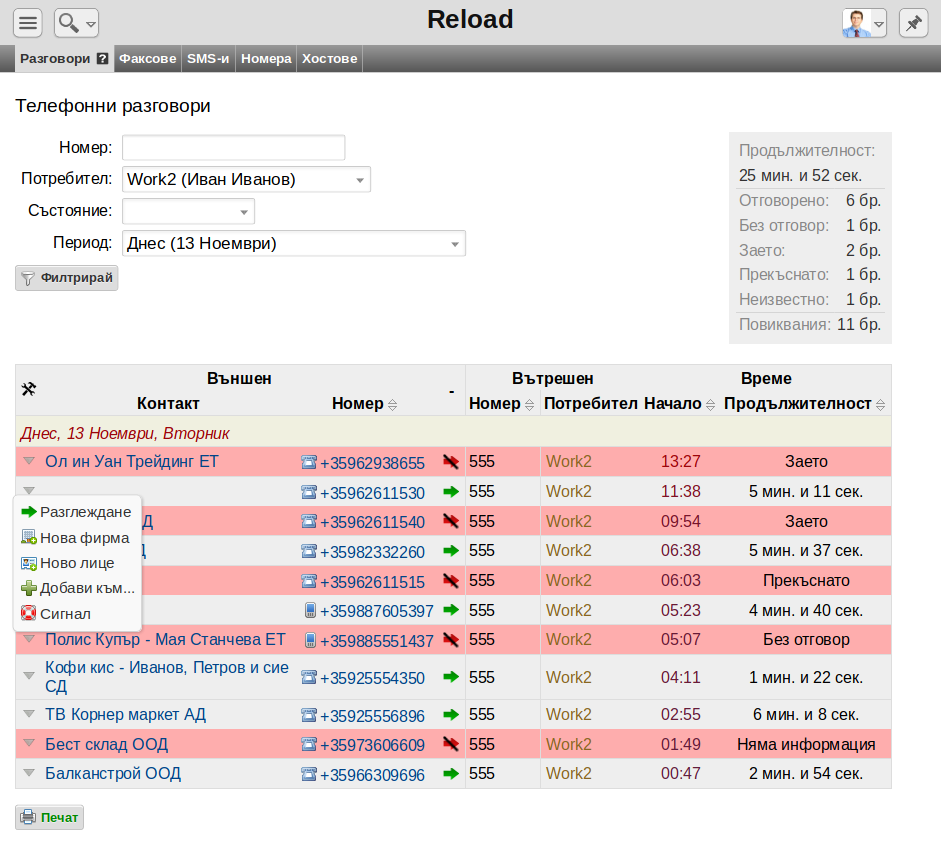Open the Състояние dropdown
Viewport: 941px width, 853px height.
(188, 211)
